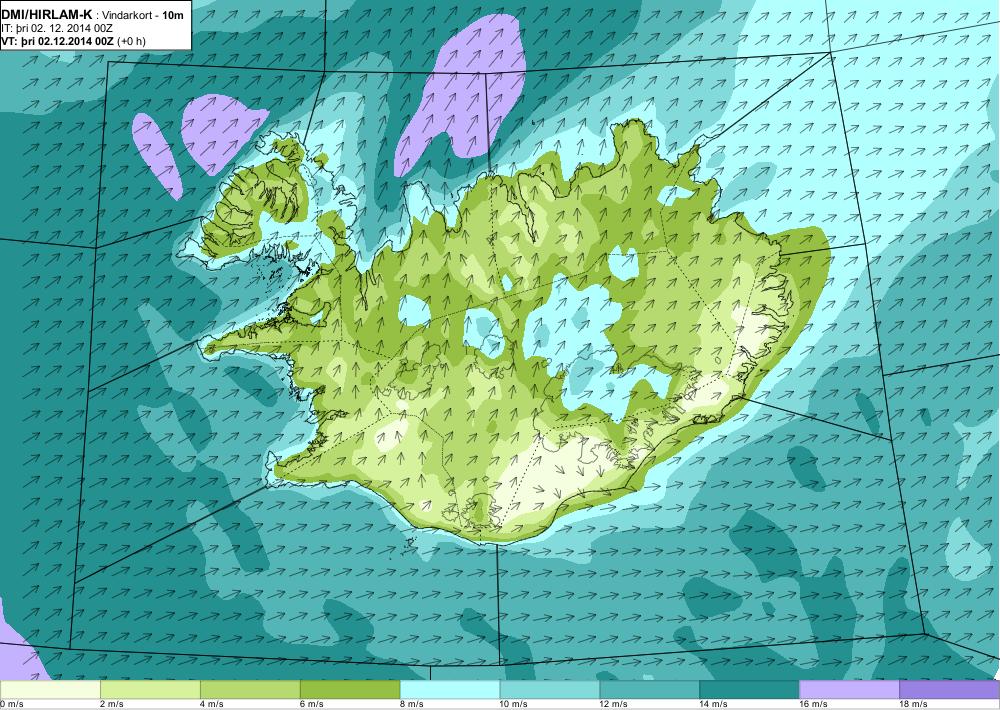Pick the legend swatch for 4–6 m/s
Screen dimensions: 1000x710
click(x=250, y=690)
